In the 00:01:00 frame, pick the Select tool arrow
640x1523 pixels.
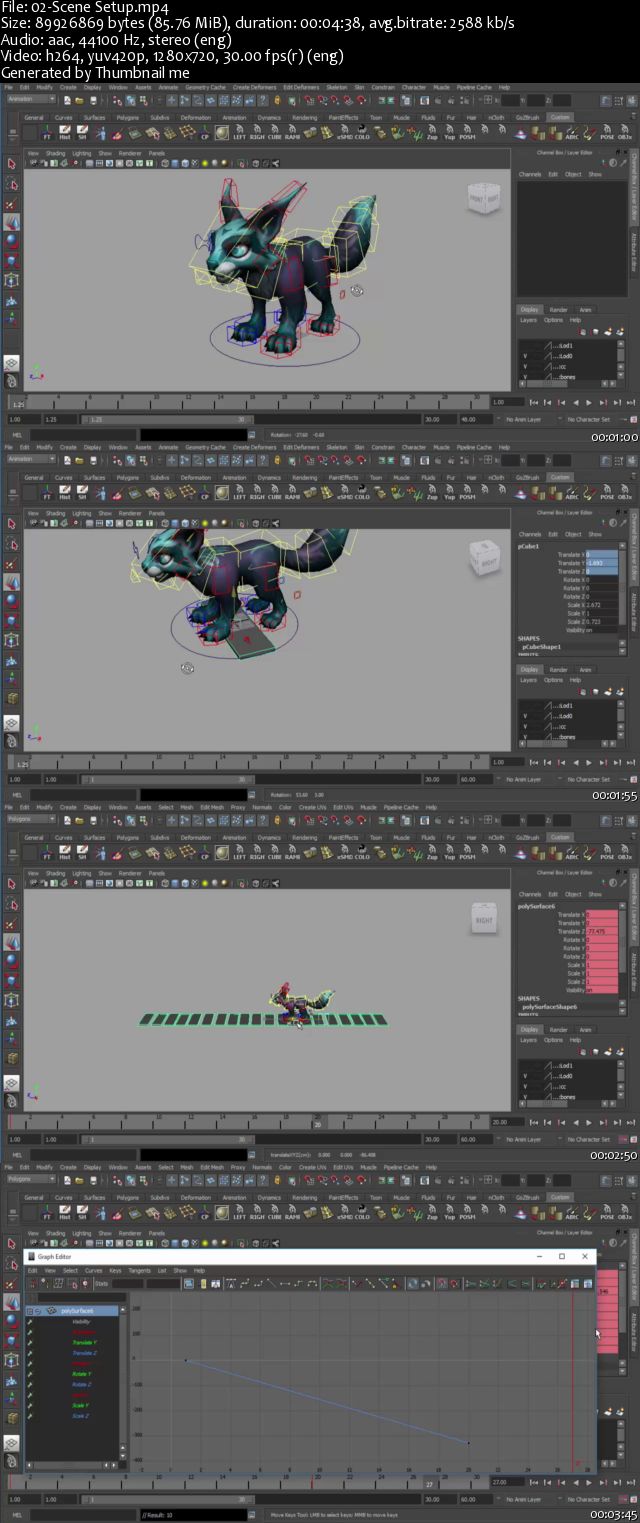pyautogui.click(x=12, y=164)
